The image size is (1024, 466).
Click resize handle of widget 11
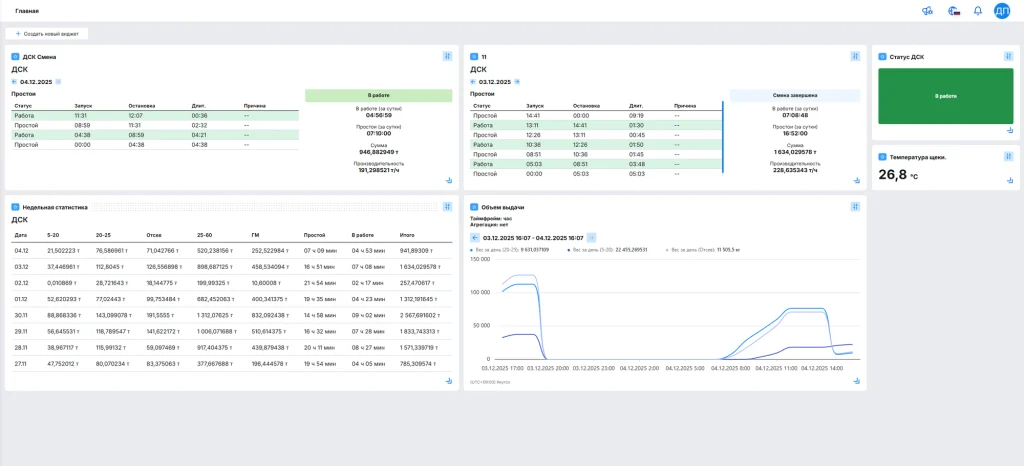tap(856, 180)
